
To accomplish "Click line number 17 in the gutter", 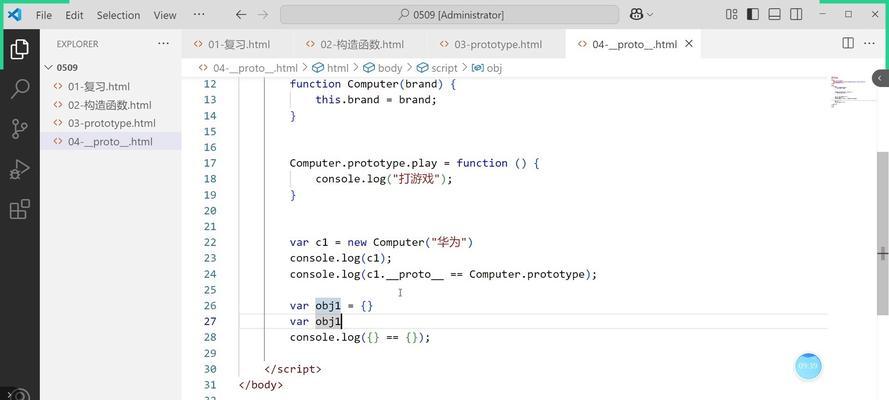I will coord(210,163).
